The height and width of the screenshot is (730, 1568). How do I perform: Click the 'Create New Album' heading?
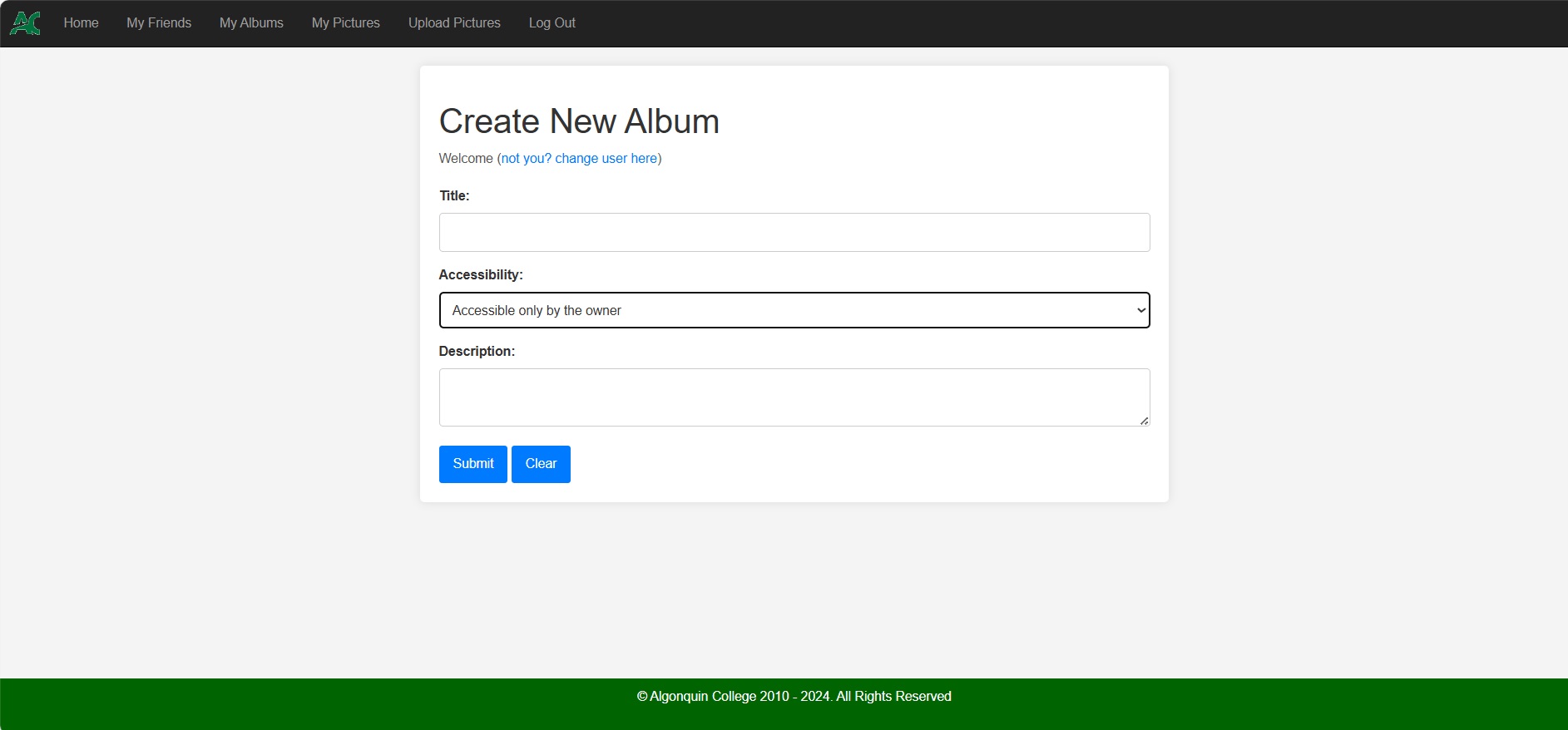coord(579,121)
